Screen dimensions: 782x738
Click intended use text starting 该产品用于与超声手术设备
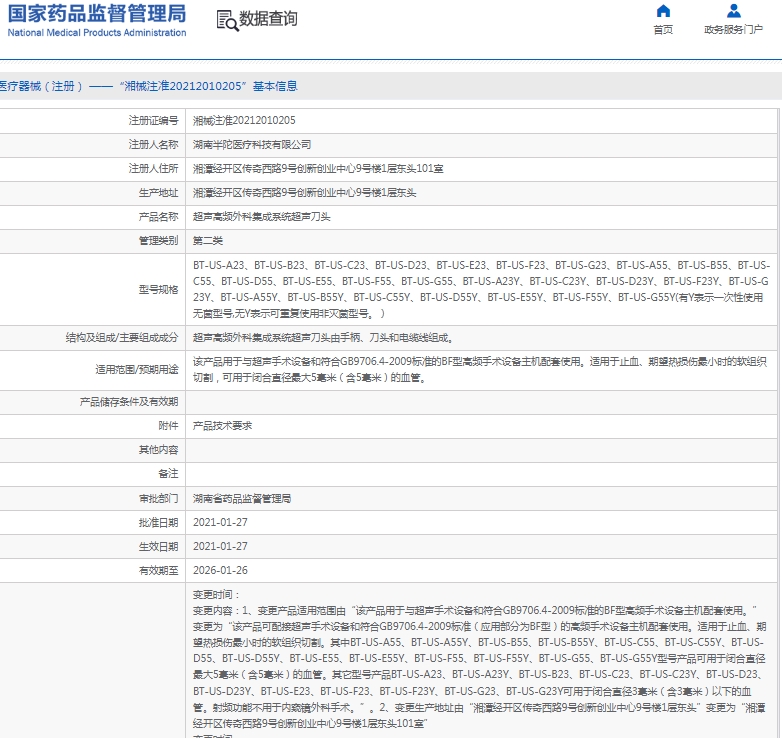coord(480,370)
